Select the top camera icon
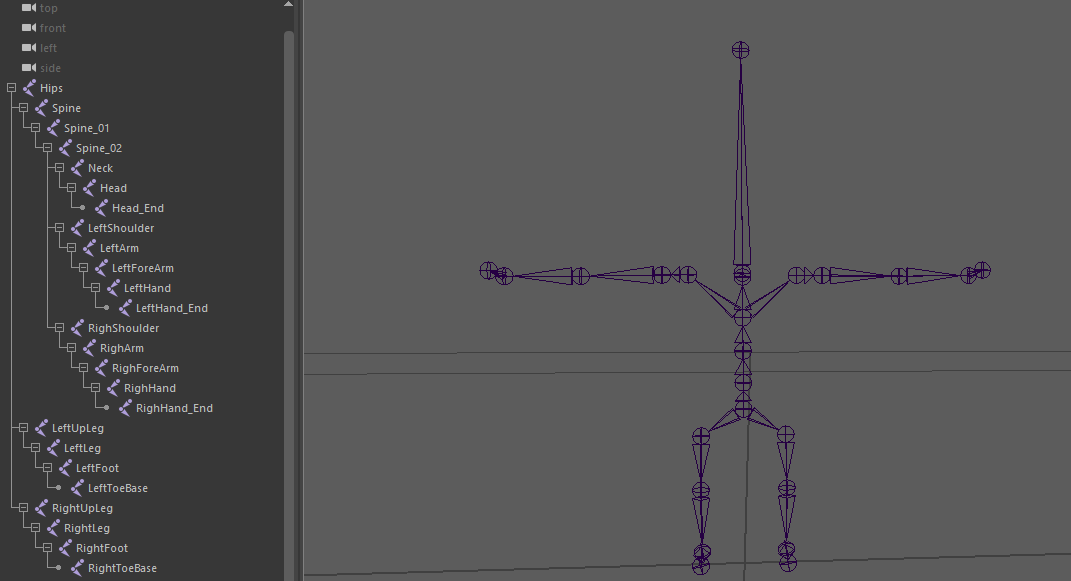Viewport: 1071px width, 581px height. pyautogui.click(x=29, y=8)
